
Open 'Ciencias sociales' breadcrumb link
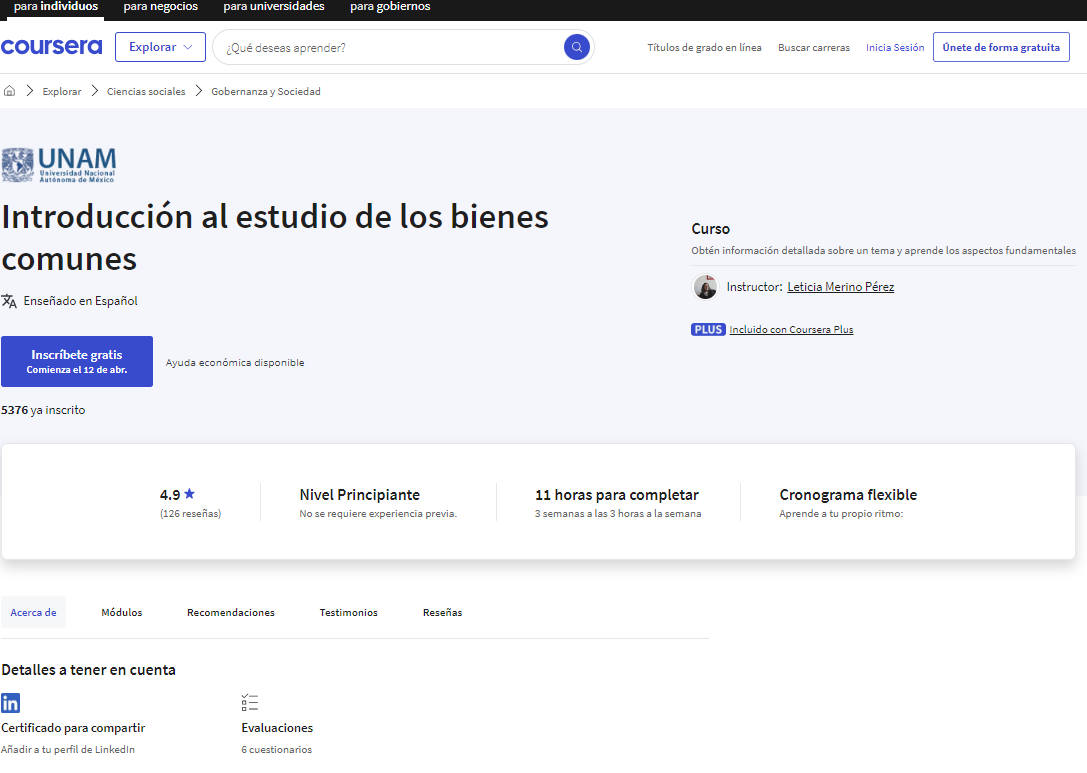tap(146, 92)
